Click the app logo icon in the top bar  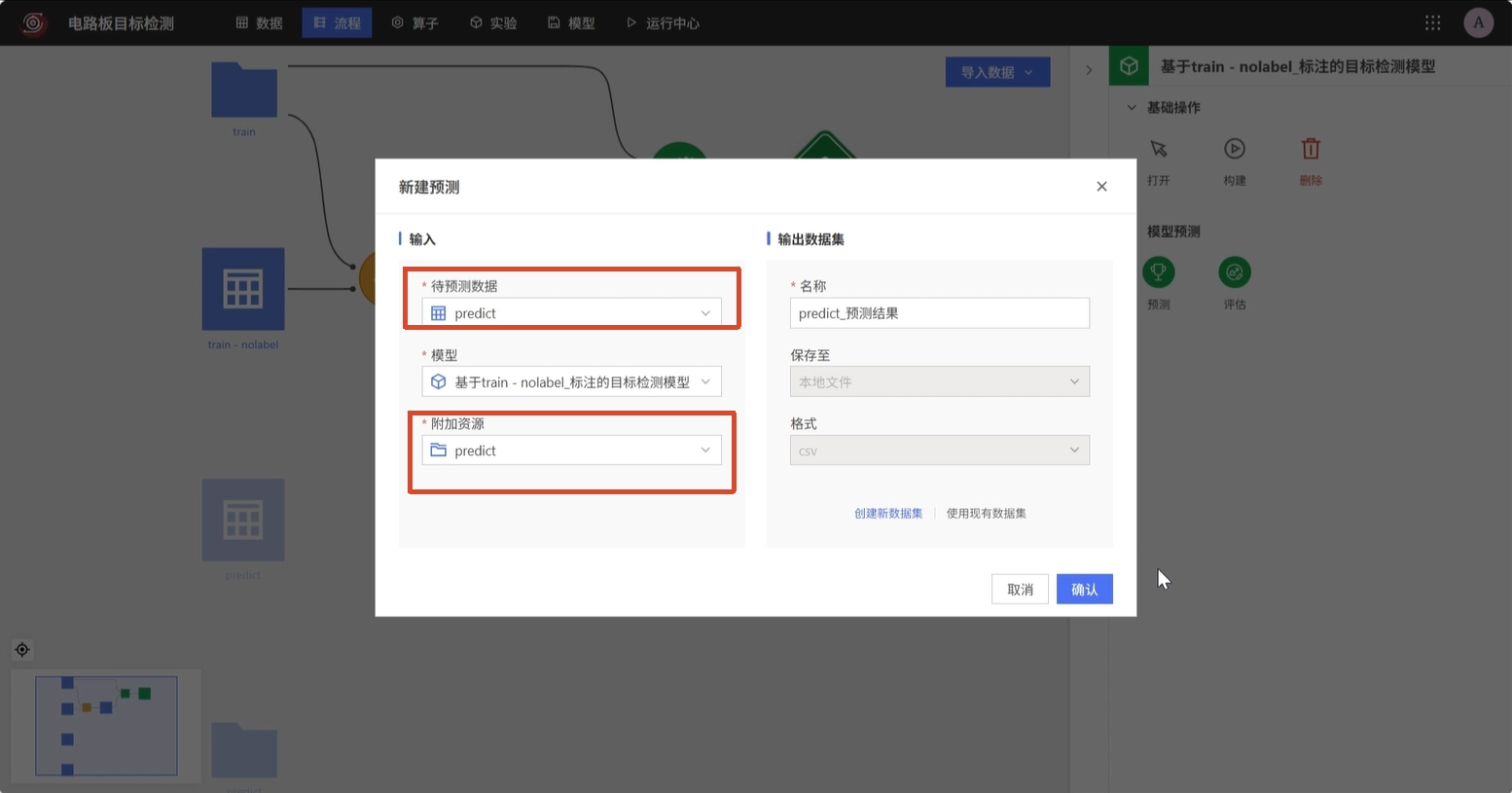coord(33,22)
